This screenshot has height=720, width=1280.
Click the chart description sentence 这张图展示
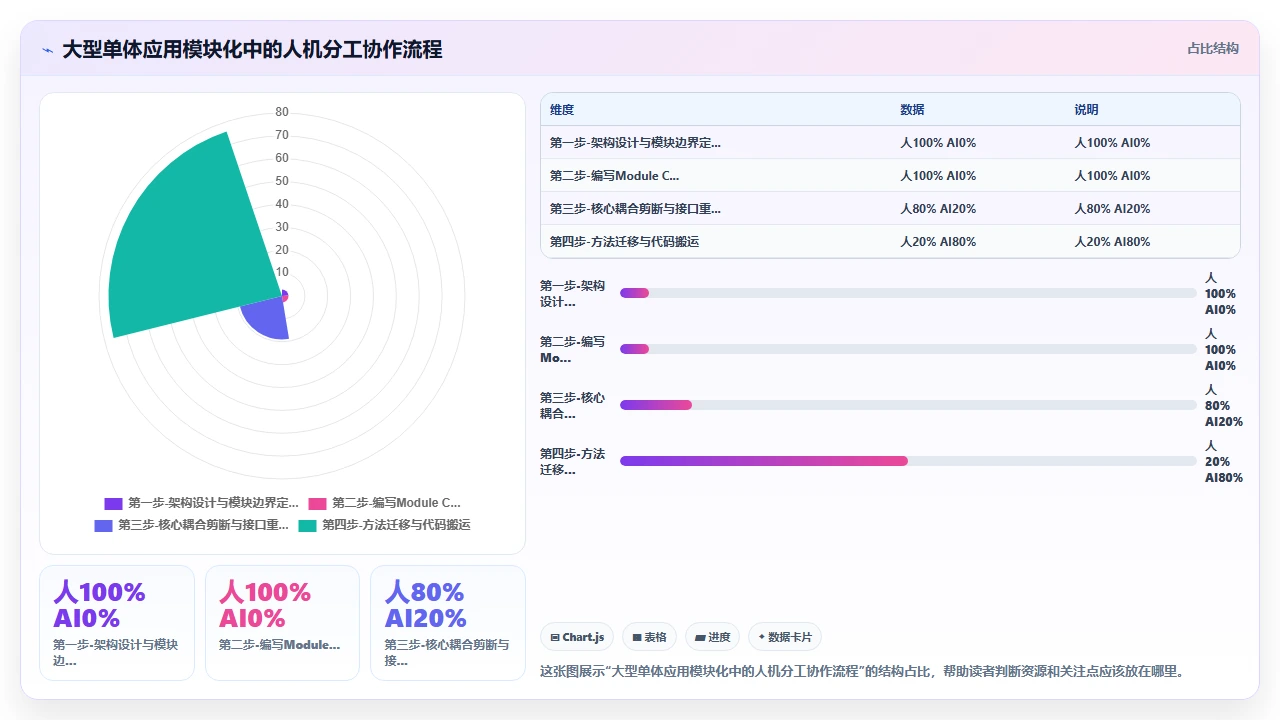(x=862, y=671)
